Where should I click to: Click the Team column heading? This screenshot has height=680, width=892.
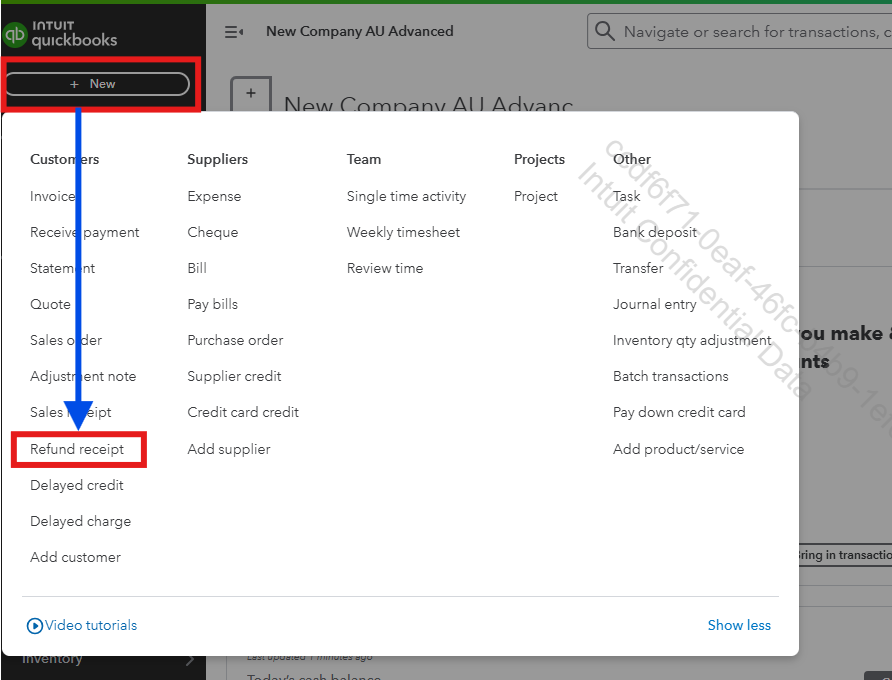click(364, 159)
